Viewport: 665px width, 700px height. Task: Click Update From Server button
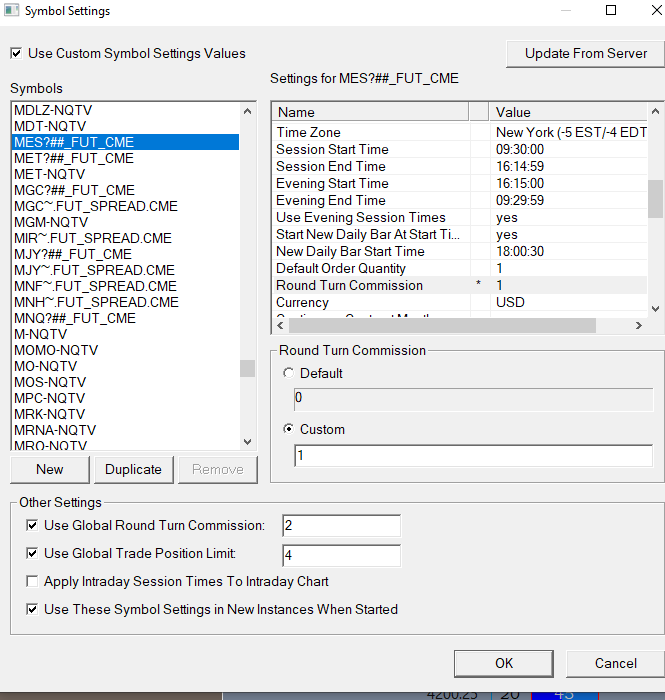(586, 54)
